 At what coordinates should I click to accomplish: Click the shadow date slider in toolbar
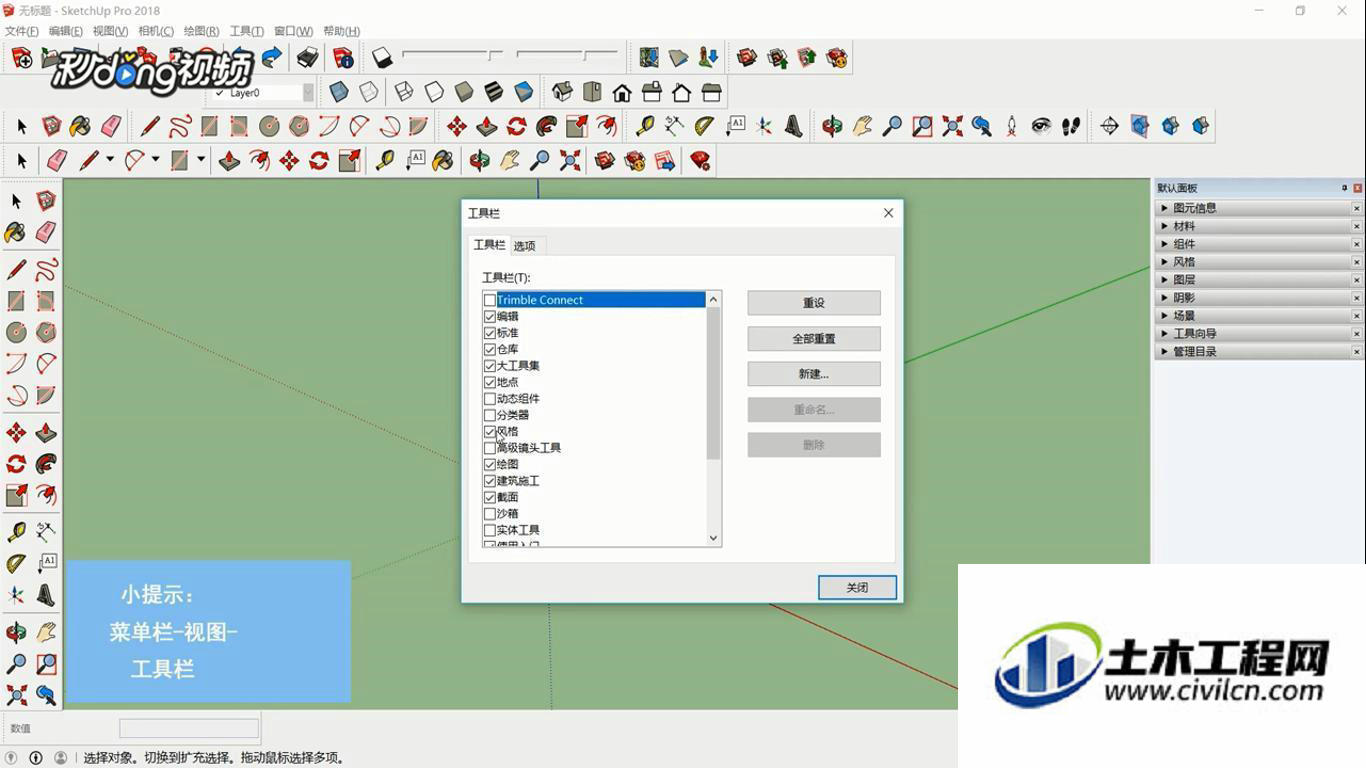coord(453,55)
